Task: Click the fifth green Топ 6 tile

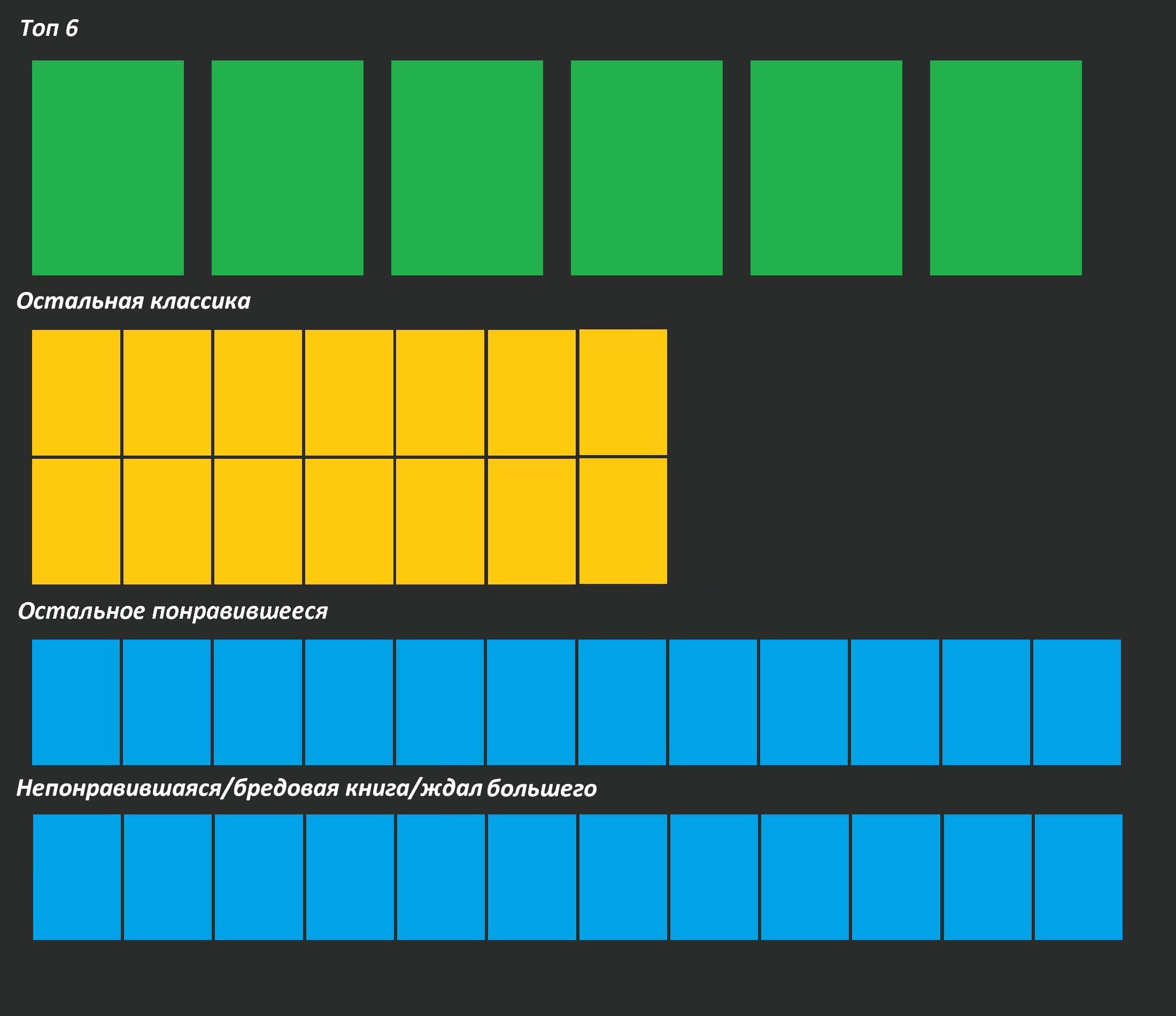Action: [x=826, y=167]
